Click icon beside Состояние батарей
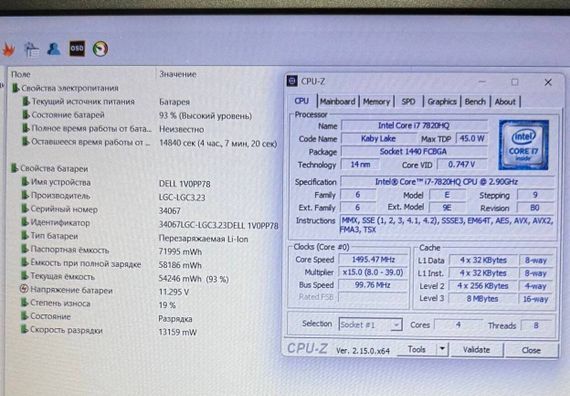570x396 pixels. 26,115
